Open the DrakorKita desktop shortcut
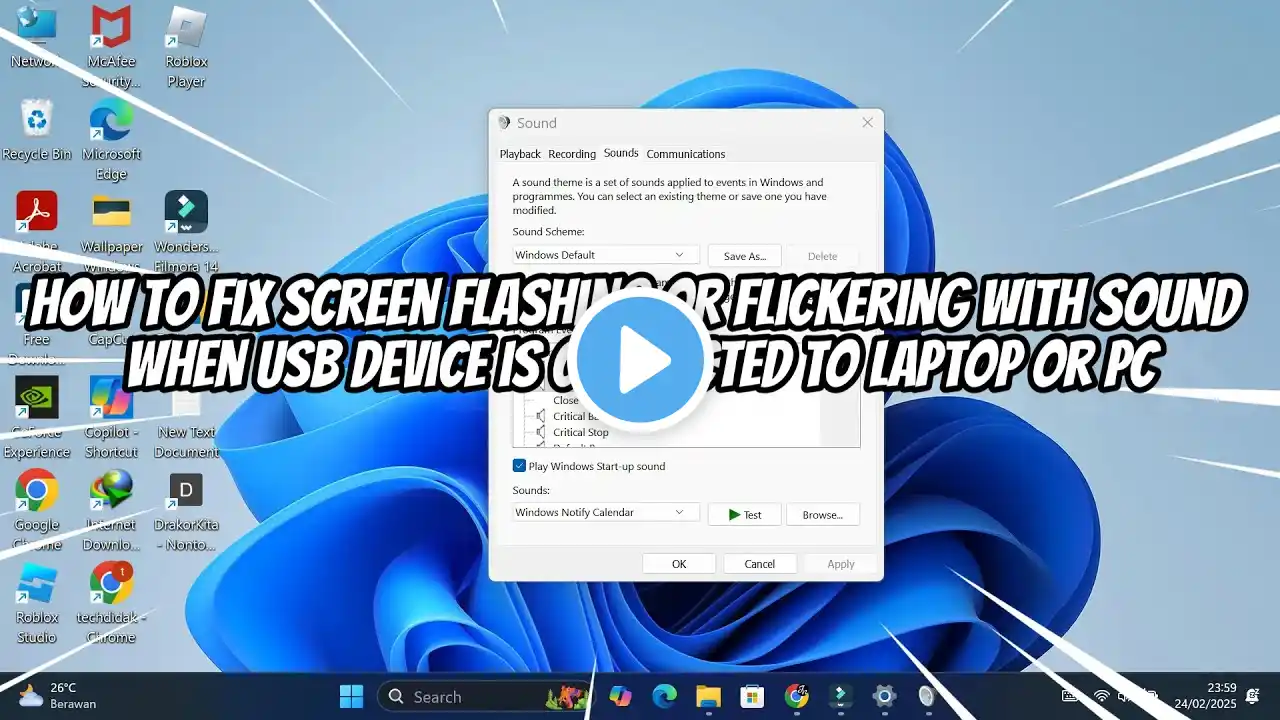The width and height of the screenshot is (1280, 720). (186, 510)
